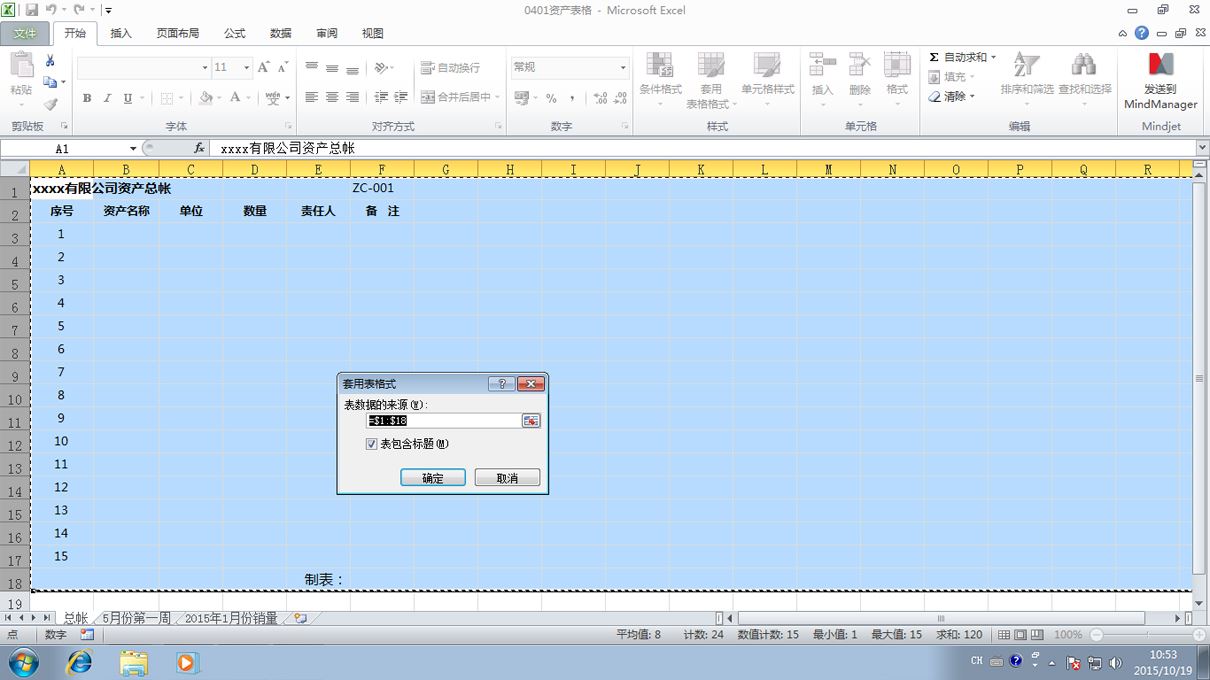Click the 确定 button in dialog
Image resolution: width=1210 pixels, height=680 pixels.
coord(433,478)
